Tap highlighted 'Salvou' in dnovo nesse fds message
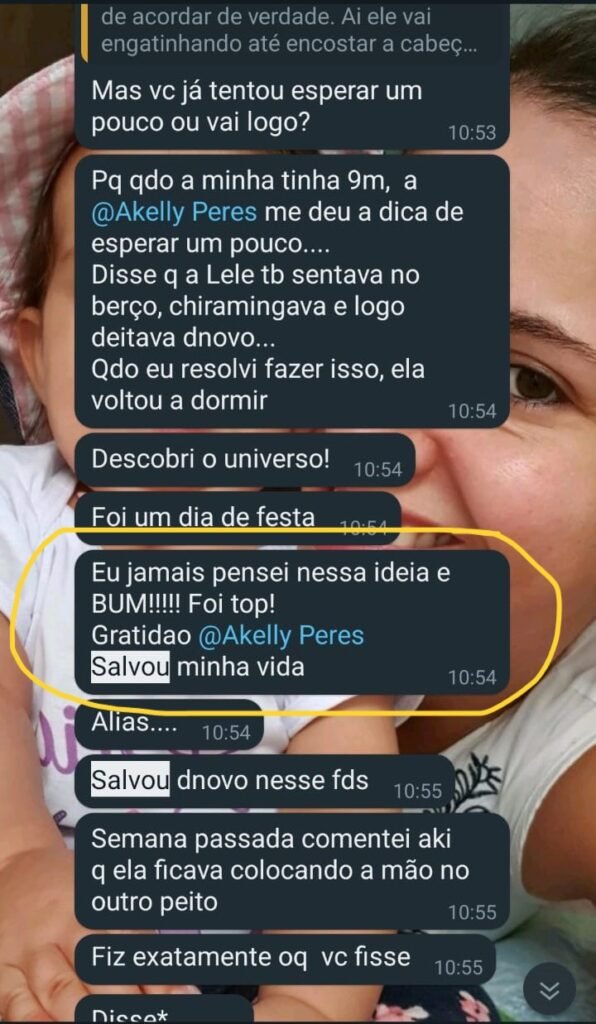 point(130,780)
